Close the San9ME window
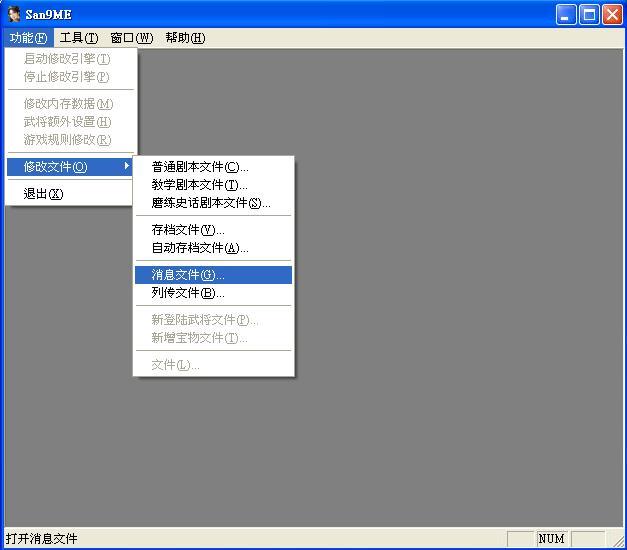The width and height of the screenshot is (627, 550). click(612, 15)
